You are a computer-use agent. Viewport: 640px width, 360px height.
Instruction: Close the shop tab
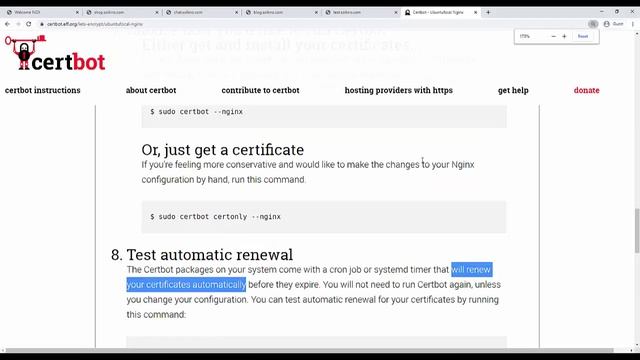point(157,12)
